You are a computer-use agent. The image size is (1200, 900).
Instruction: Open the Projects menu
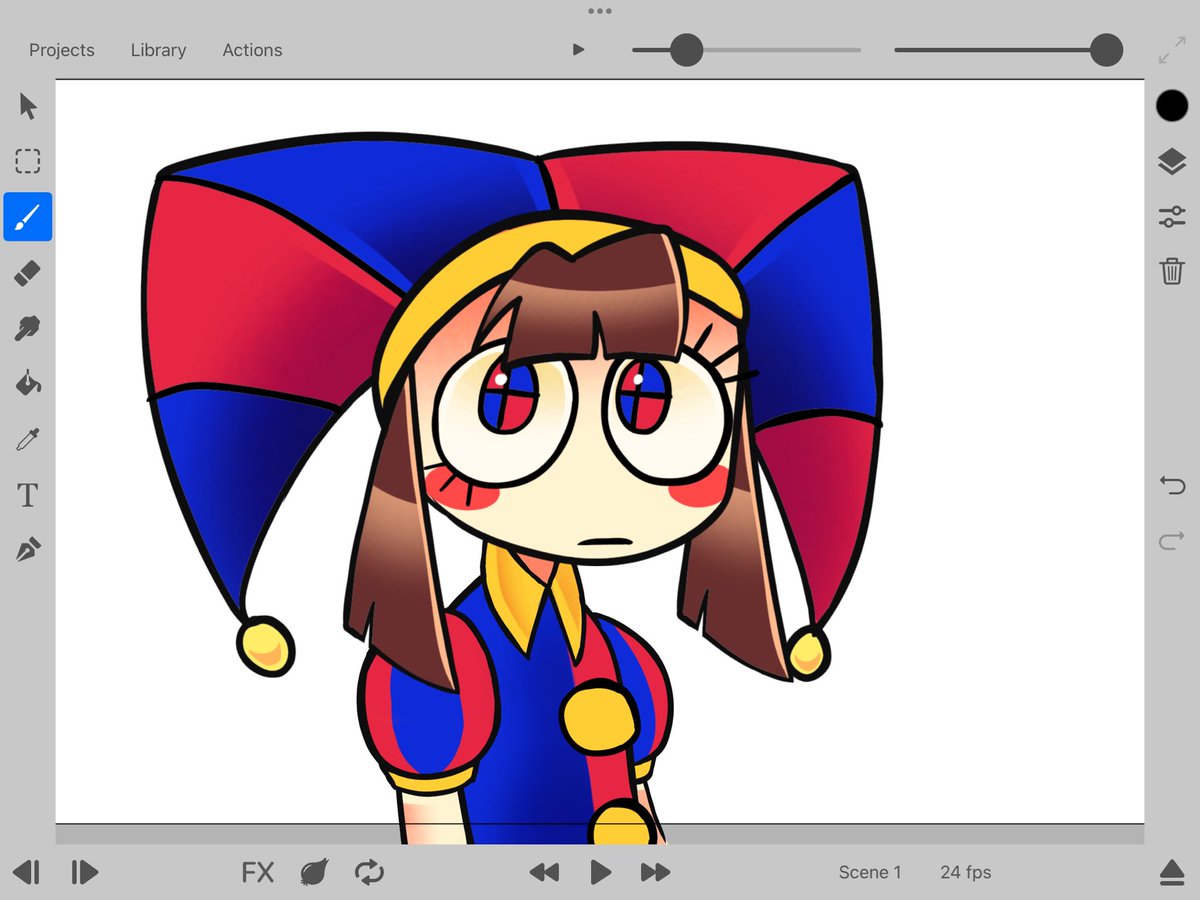(x=62, y=50)
